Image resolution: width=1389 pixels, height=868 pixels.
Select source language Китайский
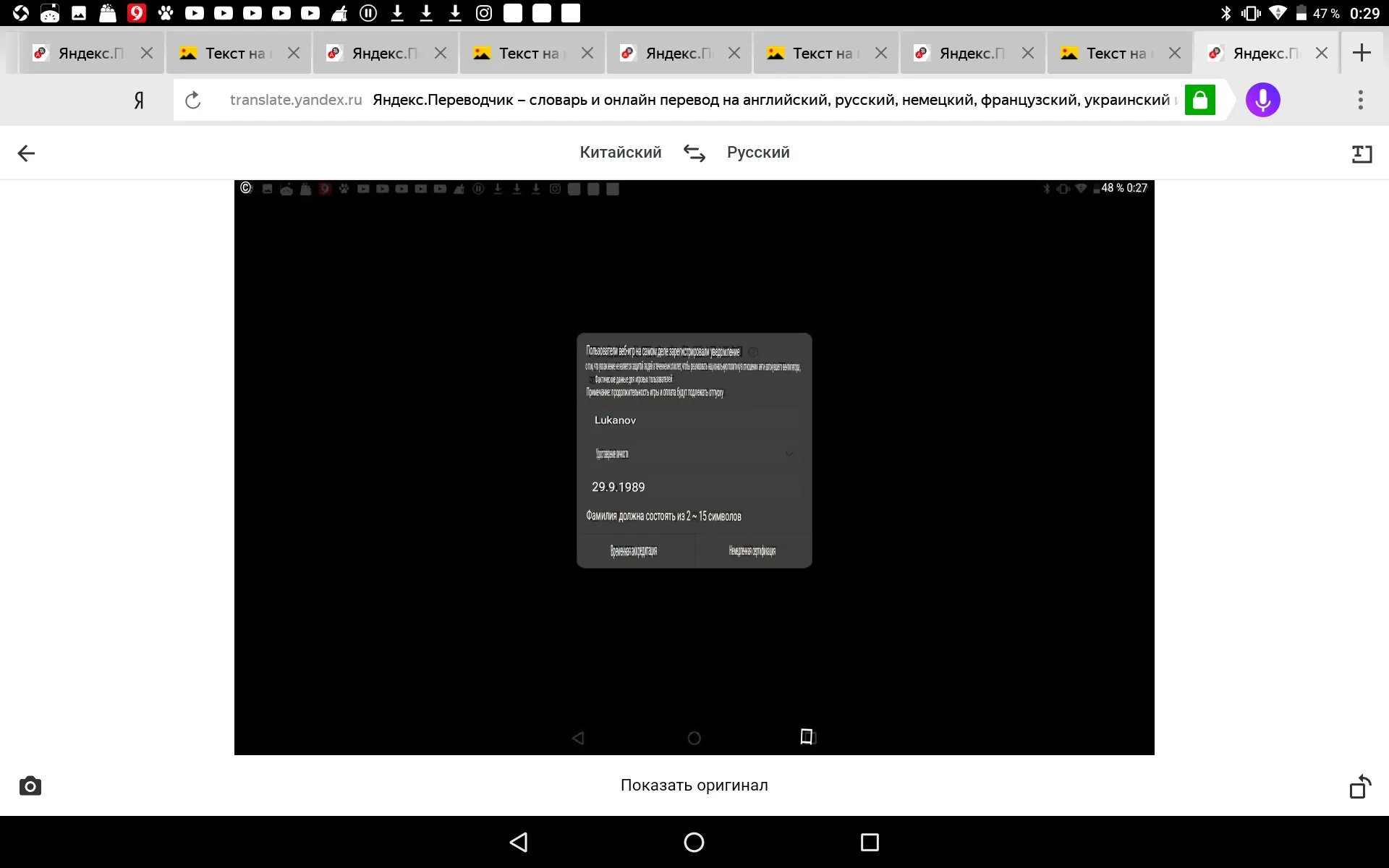(x=621, y=153)
